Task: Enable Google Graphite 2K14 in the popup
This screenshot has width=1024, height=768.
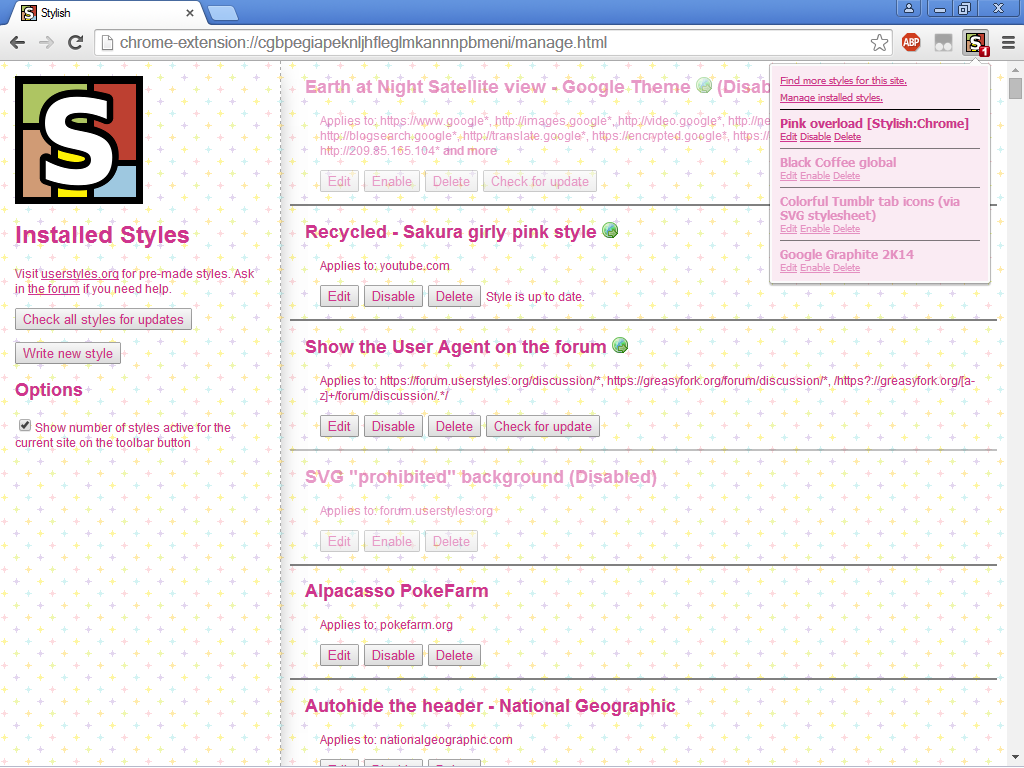Action: click(x=815, y=268)
